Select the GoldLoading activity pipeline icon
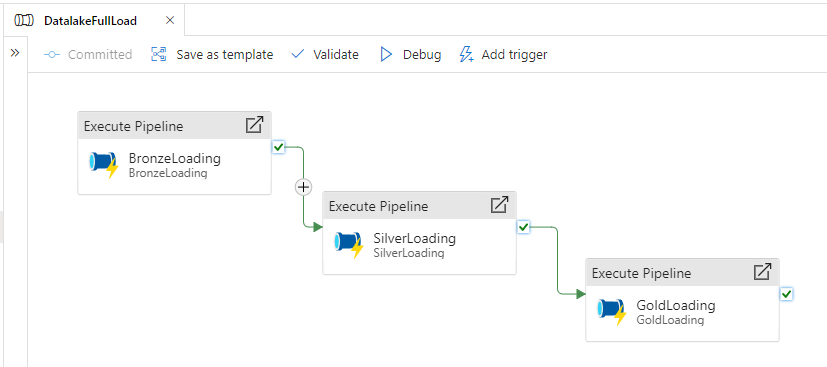The height and width of the screenshot is (367, 827). coord(612,312)
